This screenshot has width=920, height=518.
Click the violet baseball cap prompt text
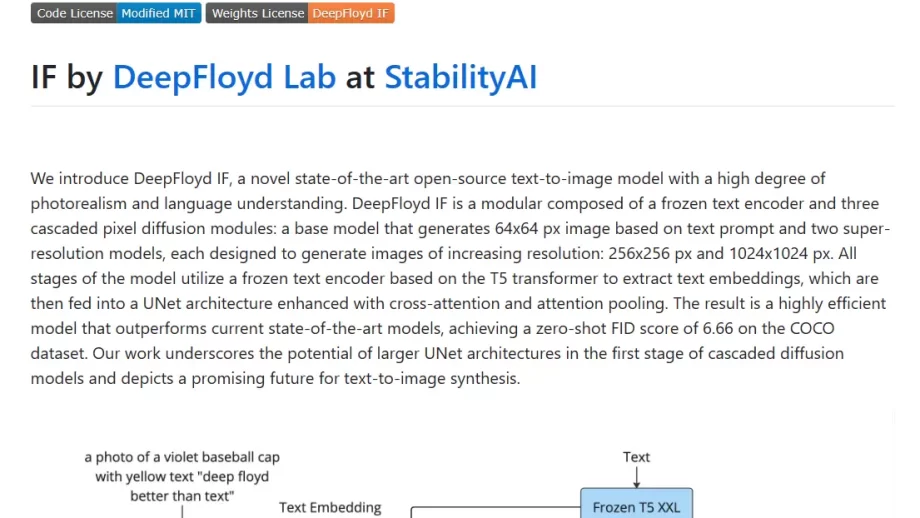click(x=182, y=476)
